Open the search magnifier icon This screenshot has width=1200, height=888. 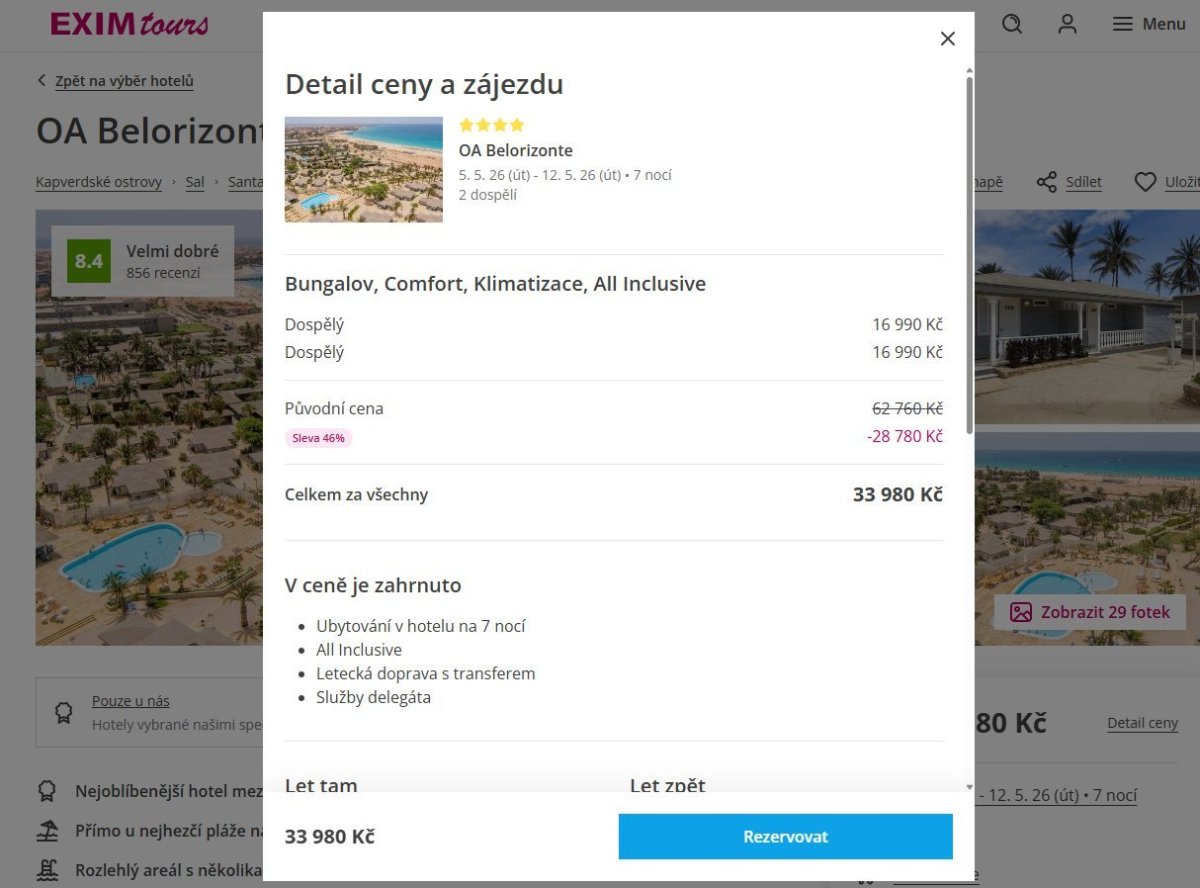coord(1012,24)
